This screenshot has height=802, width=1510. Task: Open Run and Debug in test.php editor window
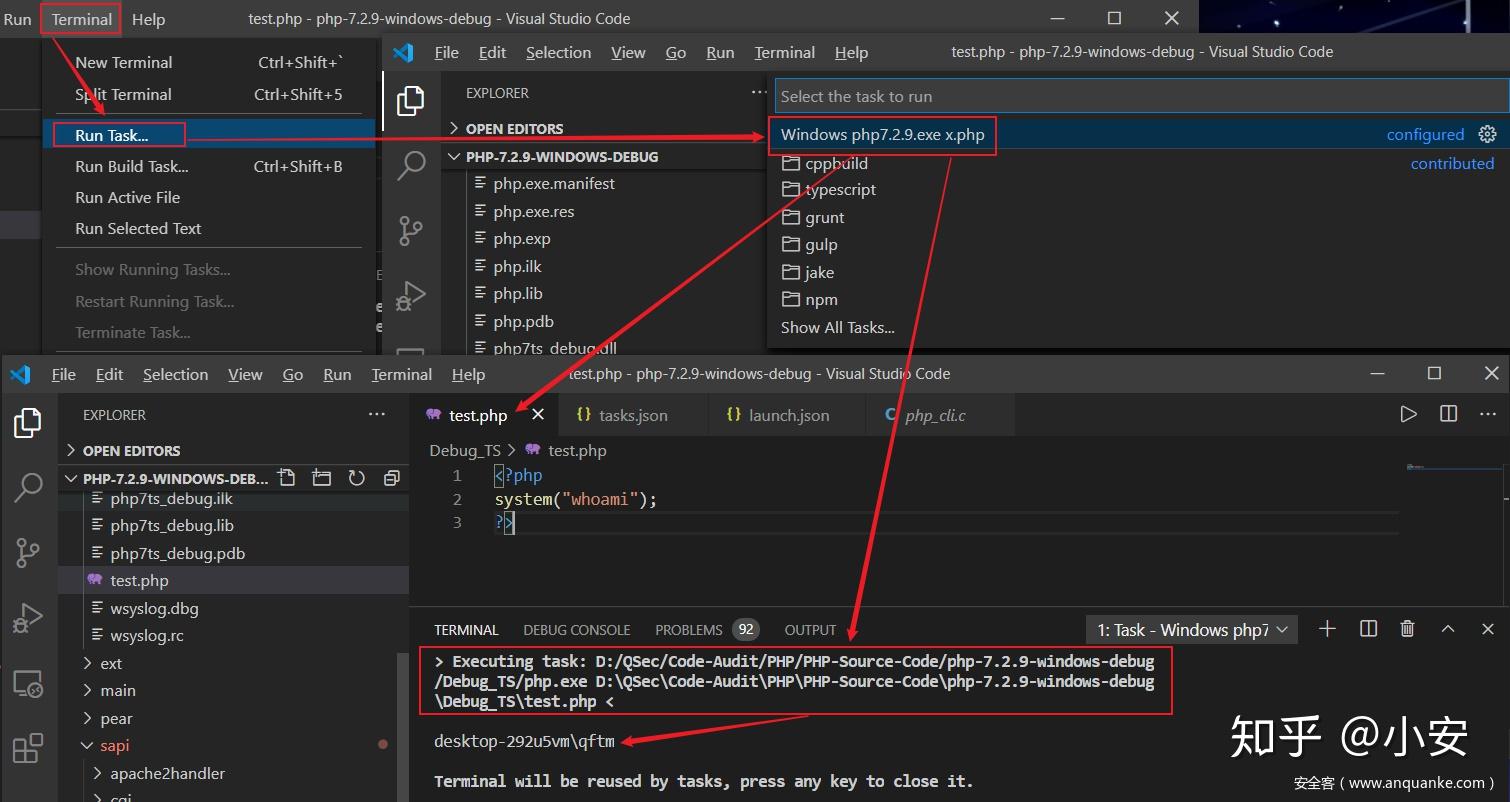point(28,617)
